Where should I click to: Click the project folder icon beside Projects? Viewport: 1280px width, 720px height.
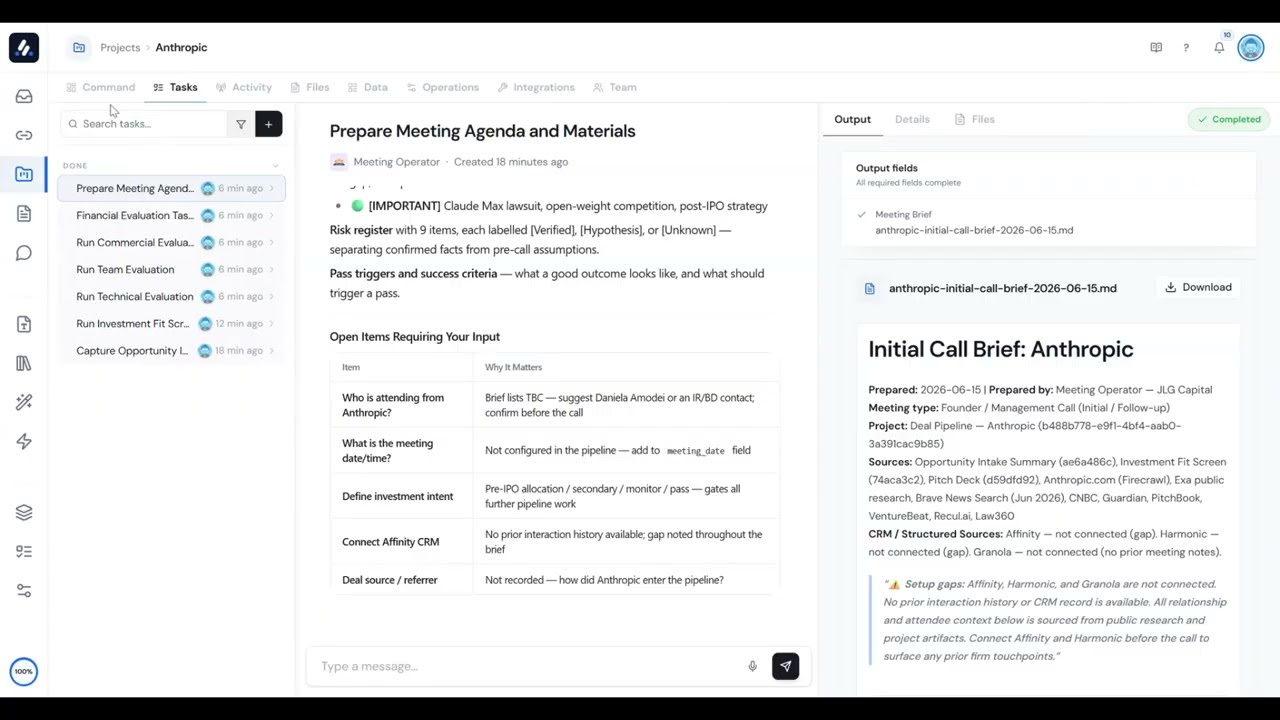click(x=79, y=47)
